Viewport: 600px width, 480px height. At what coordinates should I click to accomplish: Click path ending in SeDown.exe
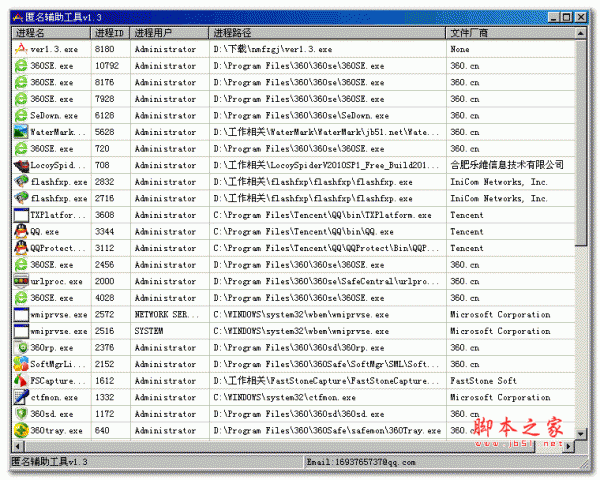pyautogui.click(x=301, y=115)
